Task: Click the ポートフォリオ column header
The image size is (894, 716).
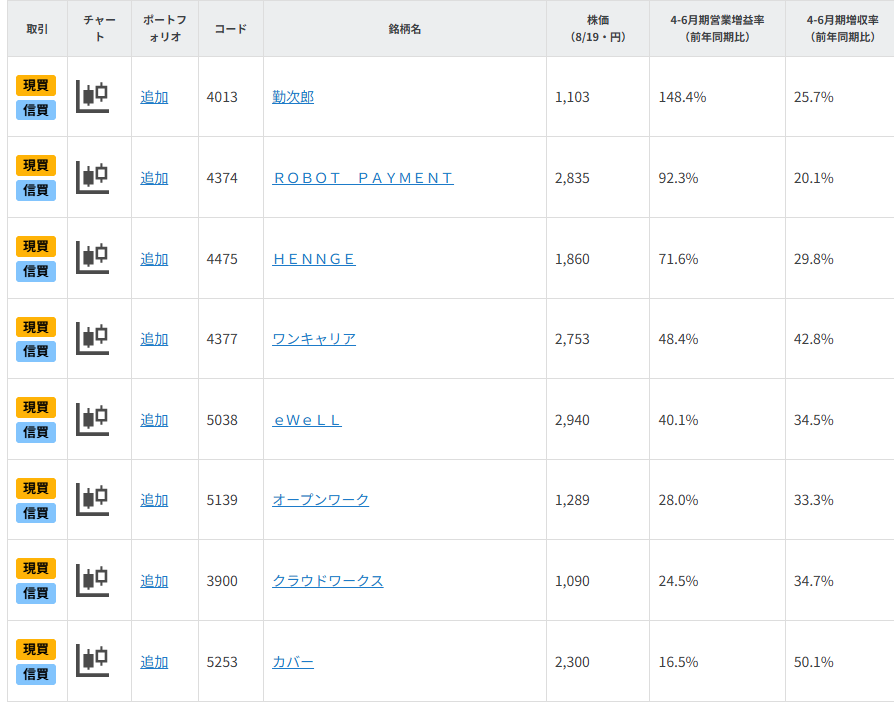Action: (x=165, y=29)
